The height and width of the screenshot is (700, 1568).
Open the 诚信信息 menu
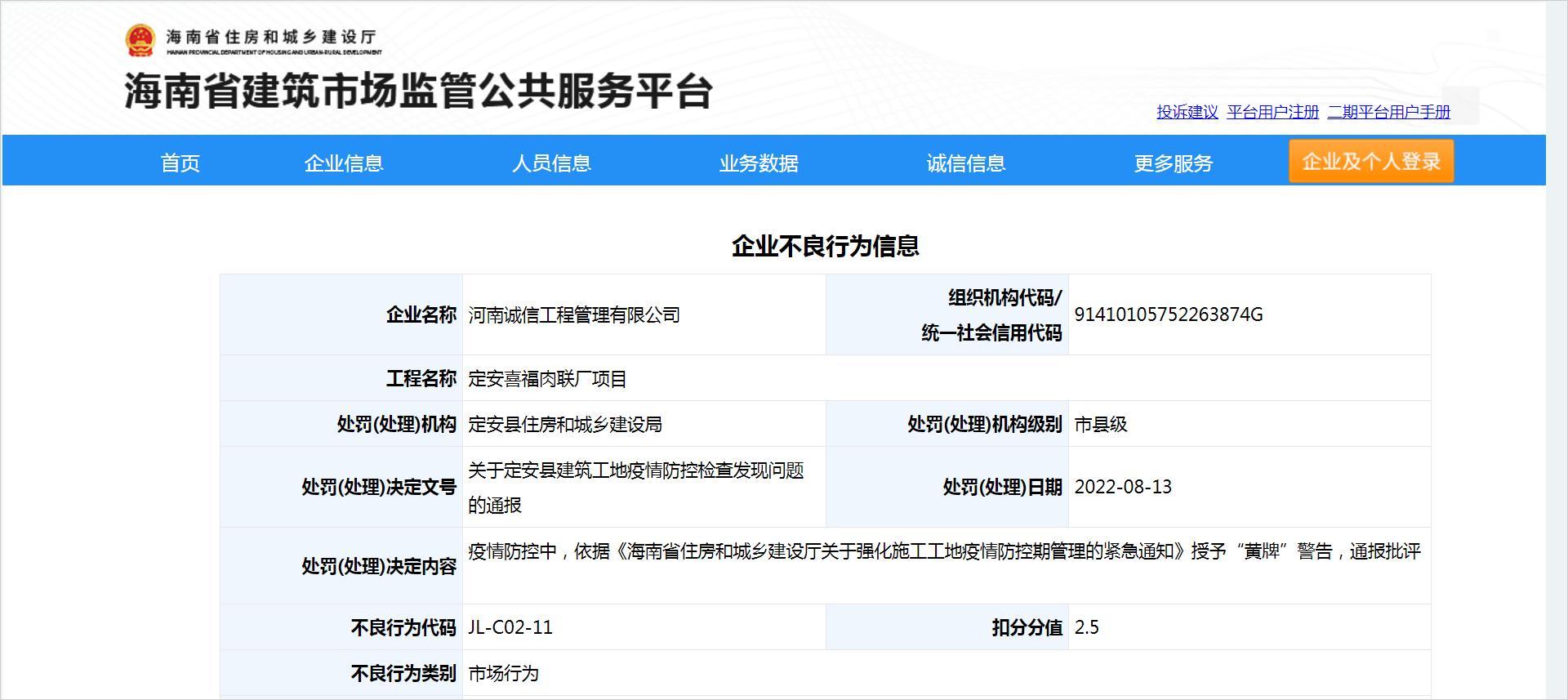966,163
